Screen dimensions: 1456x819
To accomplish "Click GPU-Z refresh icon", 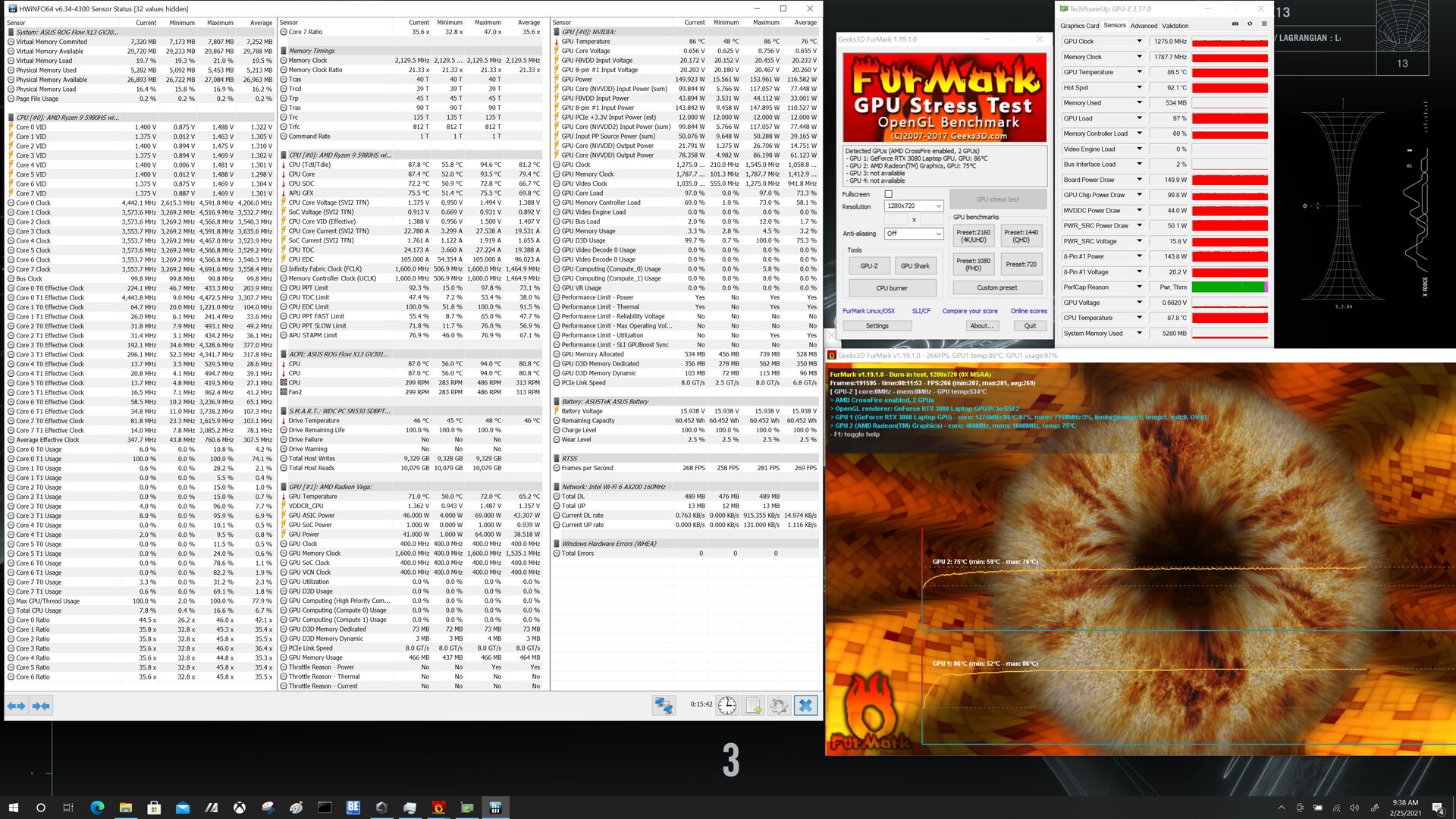I will tap(1250, 24).
